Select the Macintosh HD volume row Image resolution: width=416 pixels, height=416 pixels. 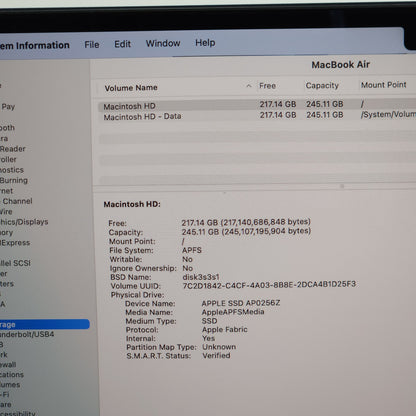click(257, 105)
